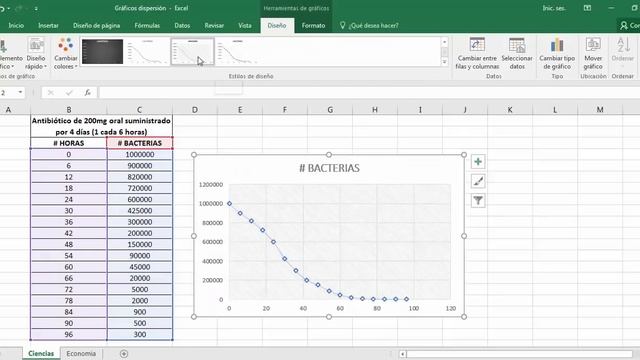Viewport: 640px width, 360px height.
Task: Select the dark chart style thumbnail
Action: point(102,51)
